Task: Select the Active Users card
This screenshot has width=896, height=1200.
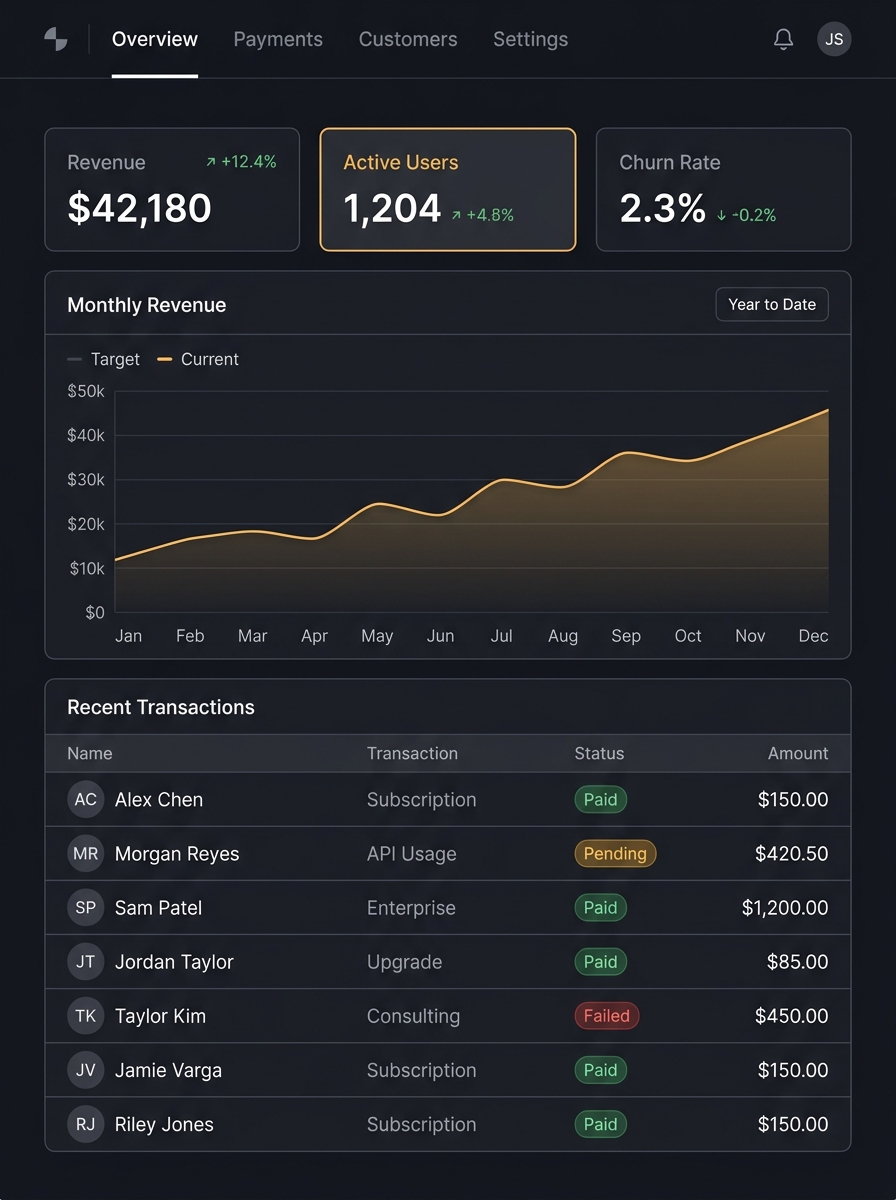Action: point(448,189)
